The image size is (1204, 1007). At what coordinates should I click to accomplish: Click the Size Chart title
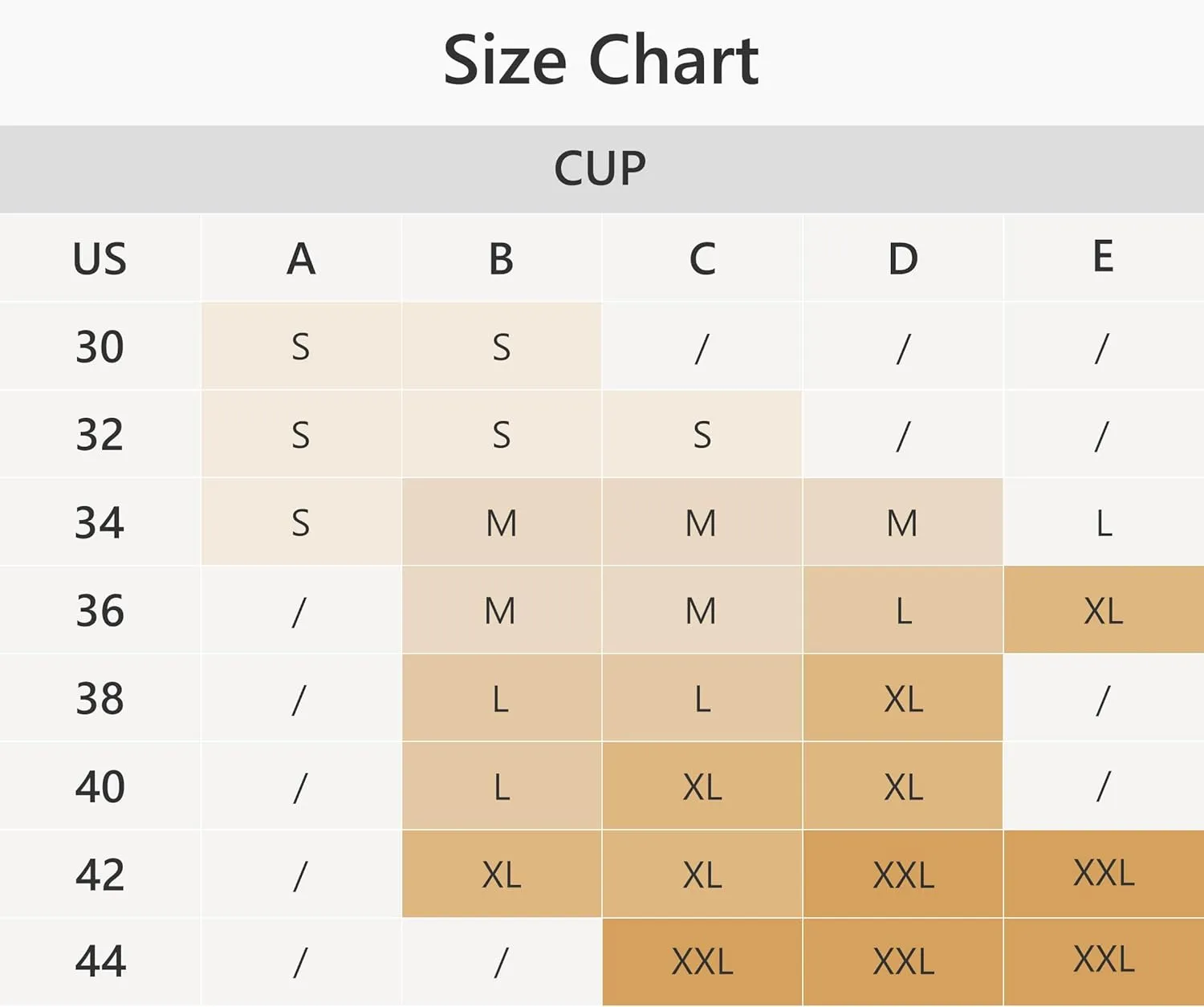point(601,60)
